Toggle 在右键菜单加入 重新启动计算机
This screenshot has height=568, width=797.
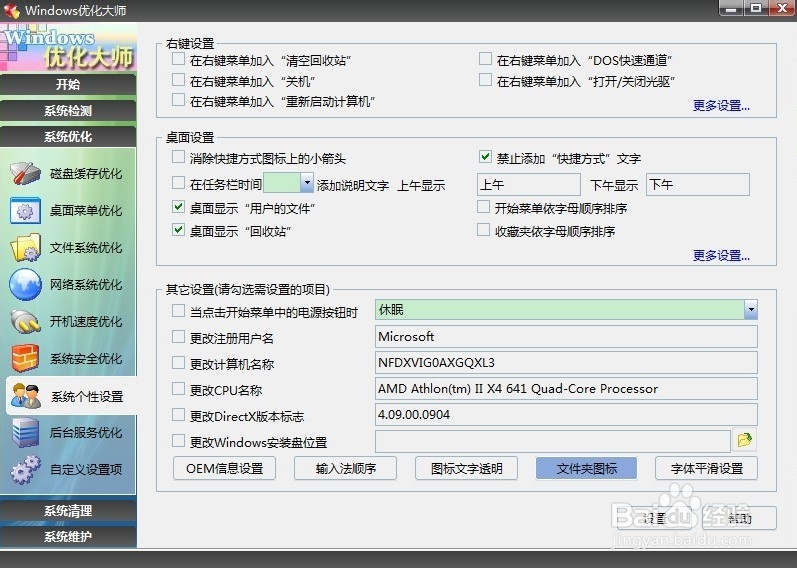tap(178, 100)
